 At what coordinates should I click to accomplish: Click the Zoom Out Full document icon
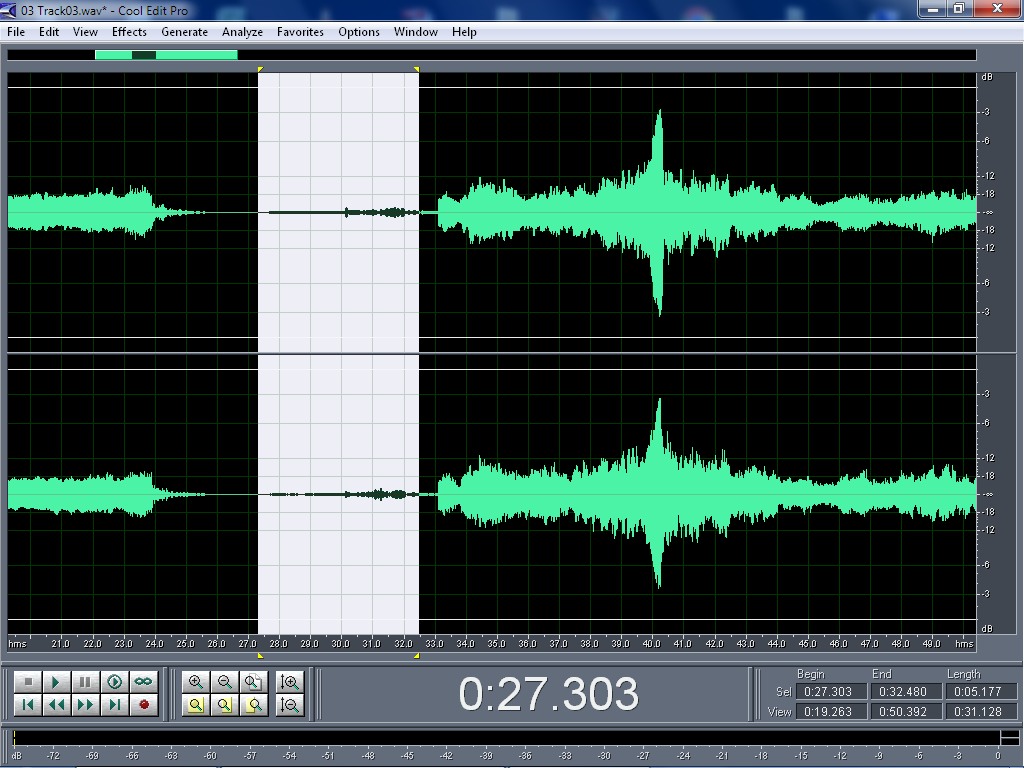pyautogui.click(x=253, y=682)
